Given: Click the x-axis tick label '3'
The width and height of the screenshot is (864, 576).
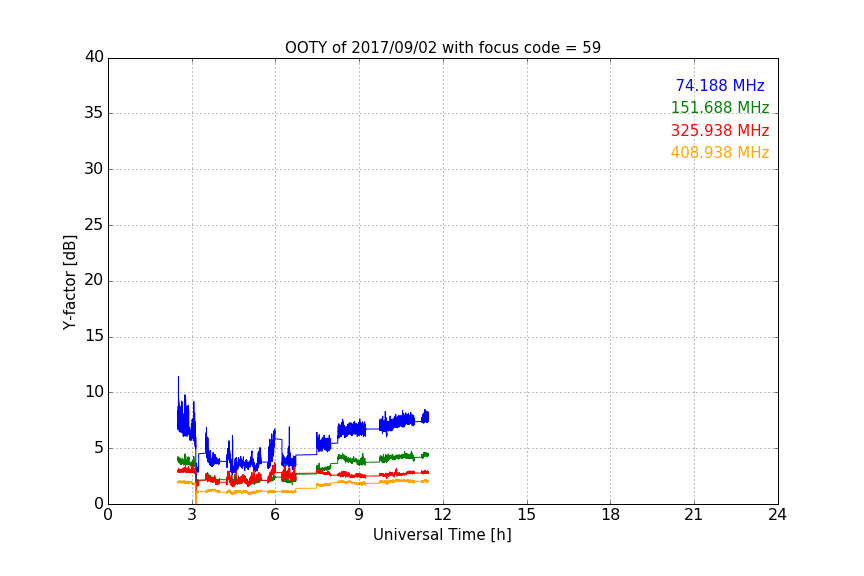Looking at the screenshot, I should [192, 515].
